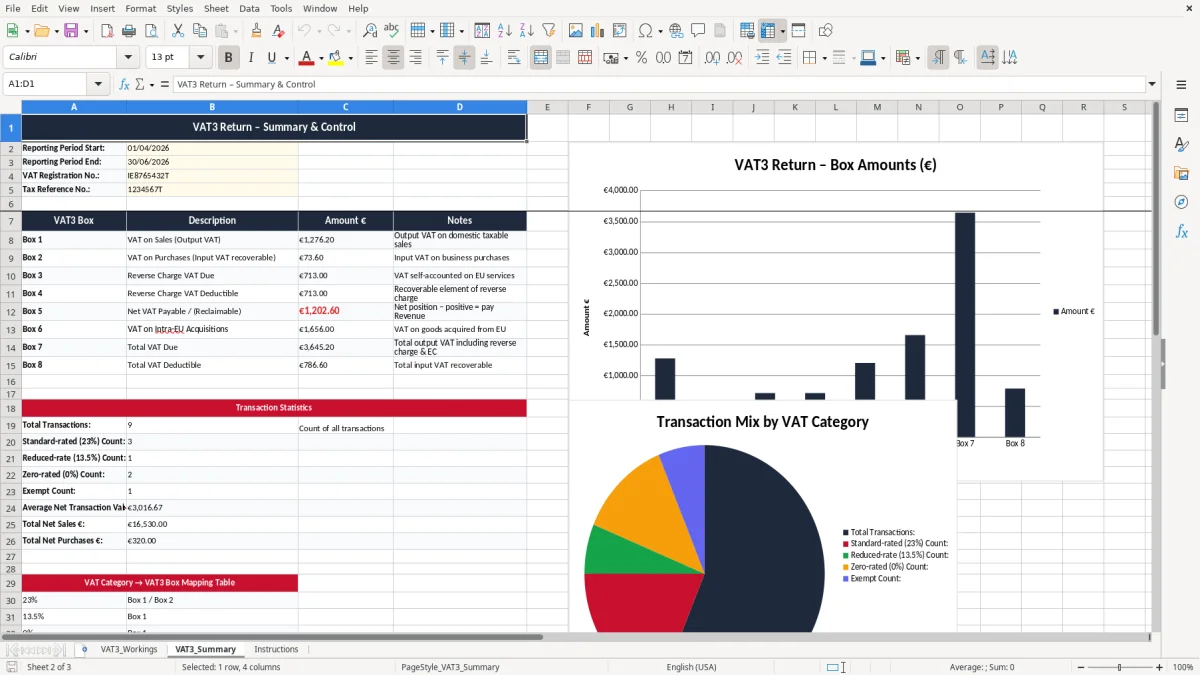
Task: Open the sidebar Gallery
Action: point(1181,173)
